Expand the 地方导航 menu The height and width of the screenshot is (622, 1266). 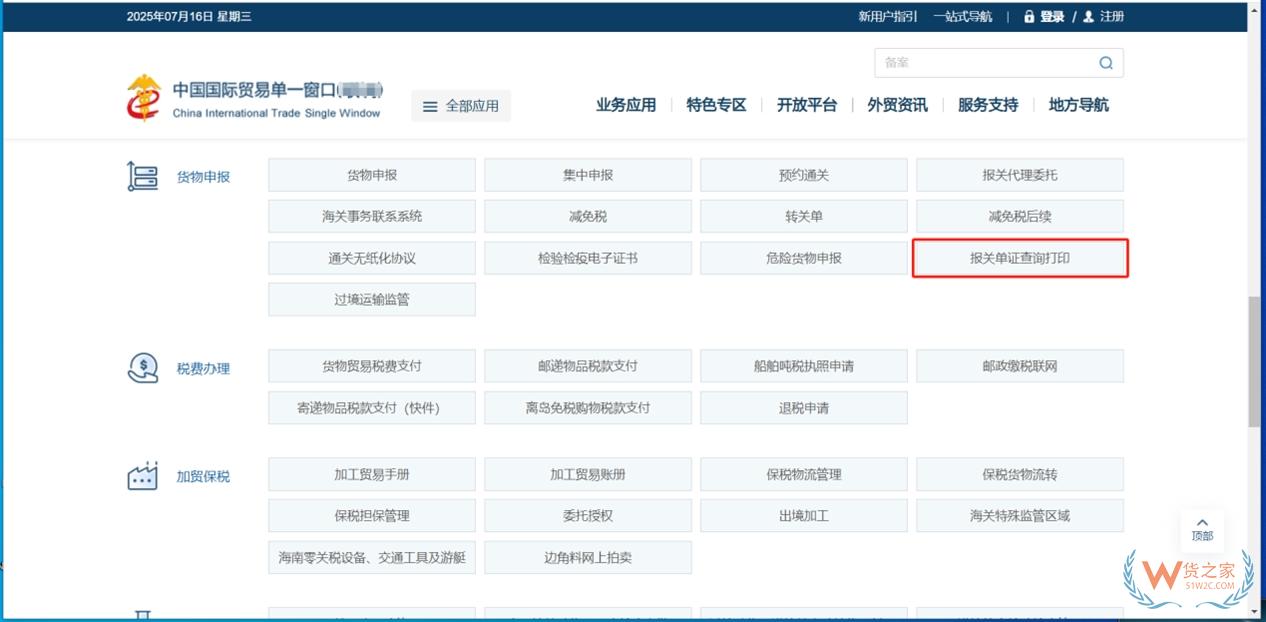[1079, 104]
